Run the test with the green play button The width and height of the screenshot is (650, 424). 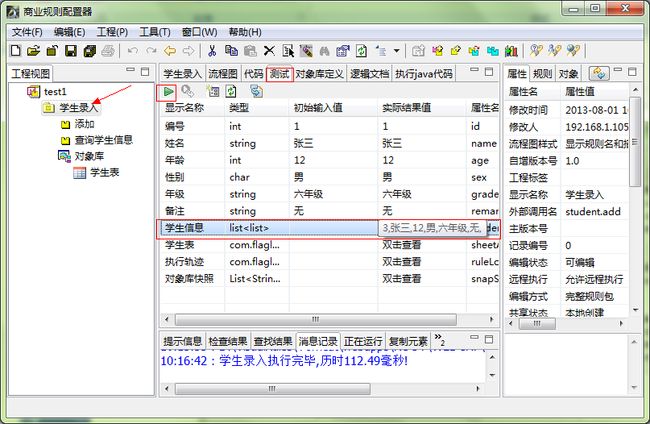tap(168, 92)
